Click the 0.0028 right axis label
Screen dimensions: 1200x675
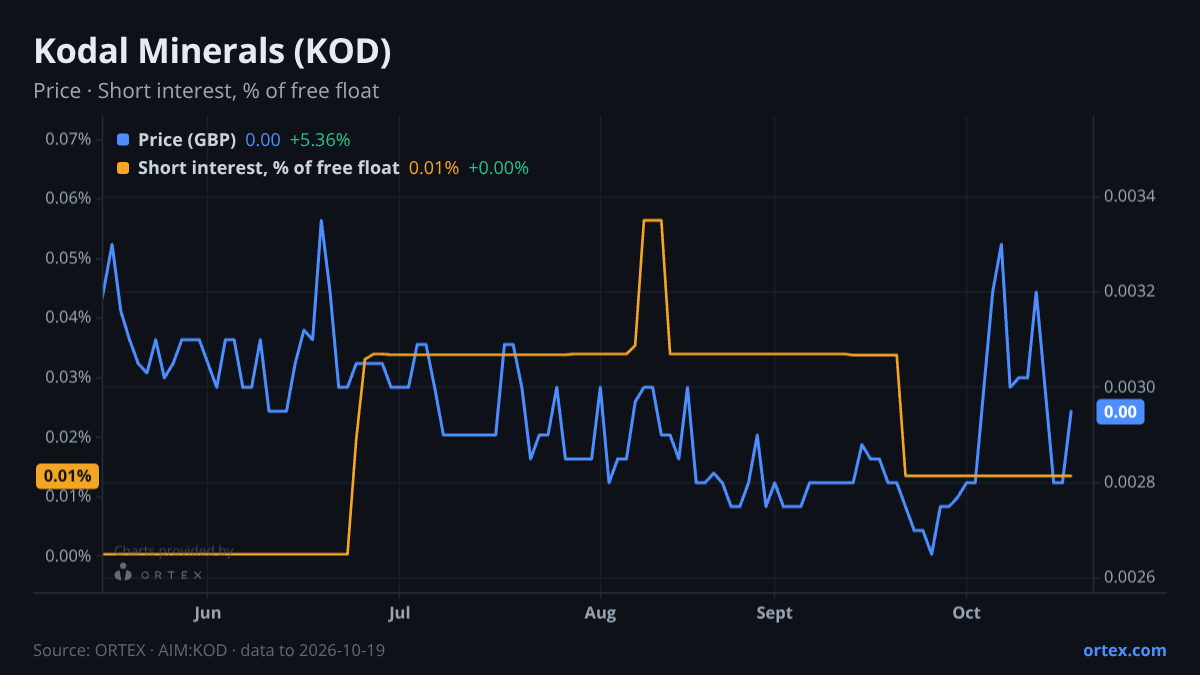tap(1129, 482)
